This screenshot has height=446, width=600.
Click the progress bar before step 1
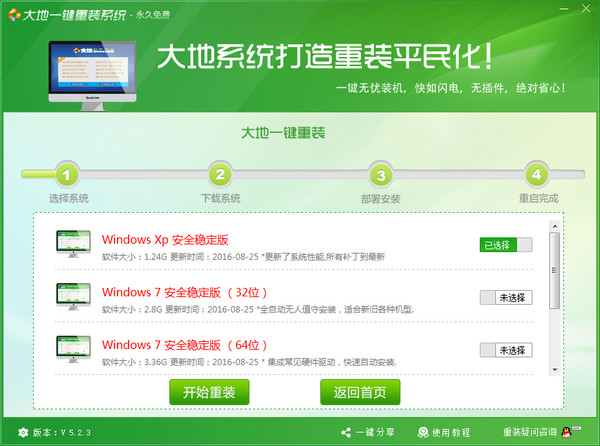[x=38, y=175]
